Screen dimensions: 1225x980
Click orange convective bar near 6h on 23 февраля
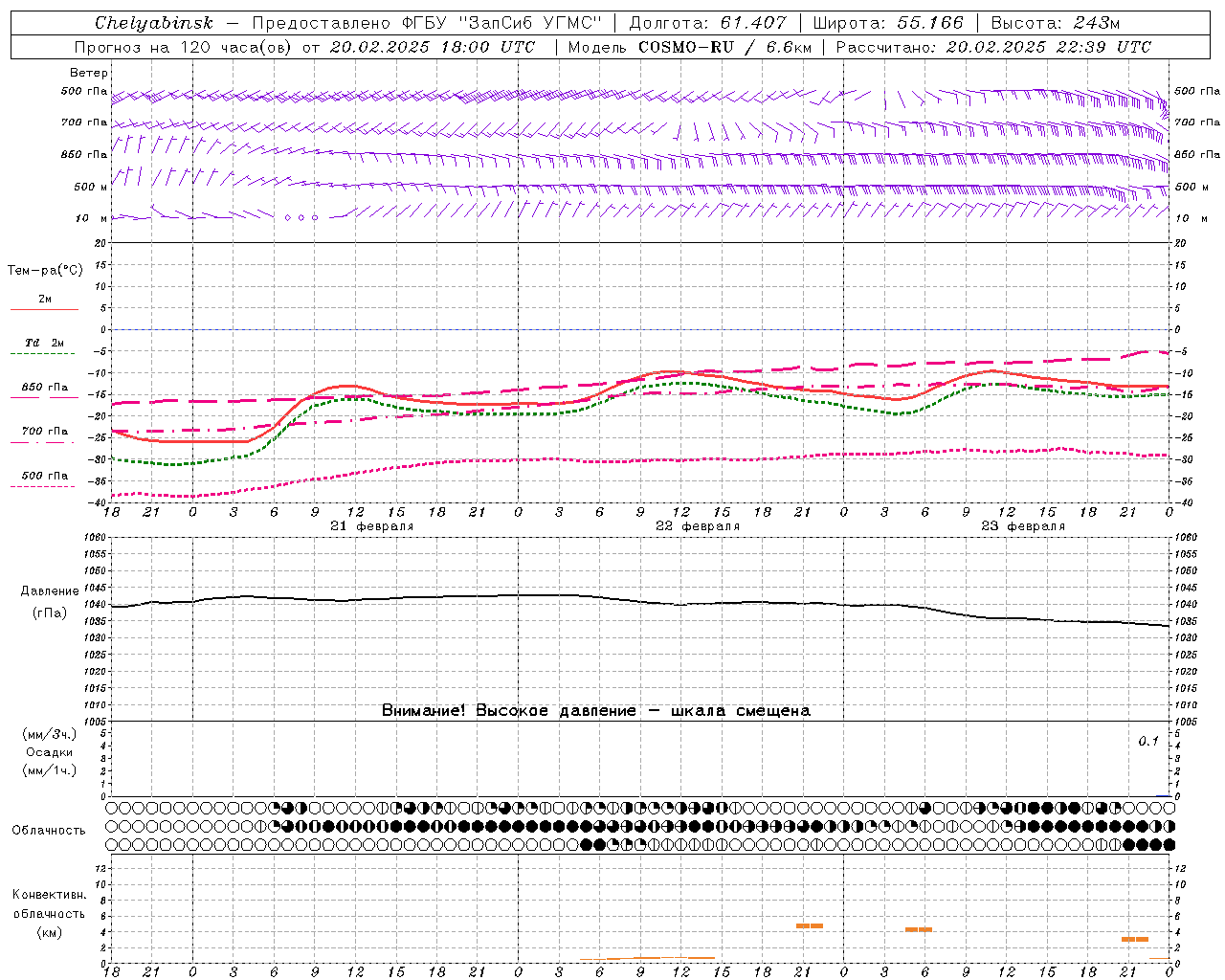click(x=919, y=929)
